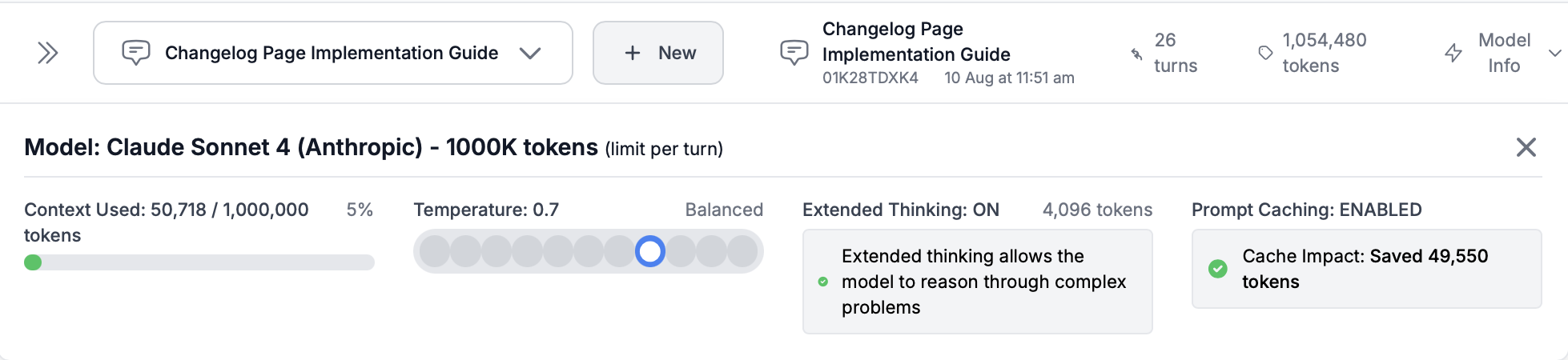
Task: Collapse the Model Info chevron
Action: (x=1554, y=54)
